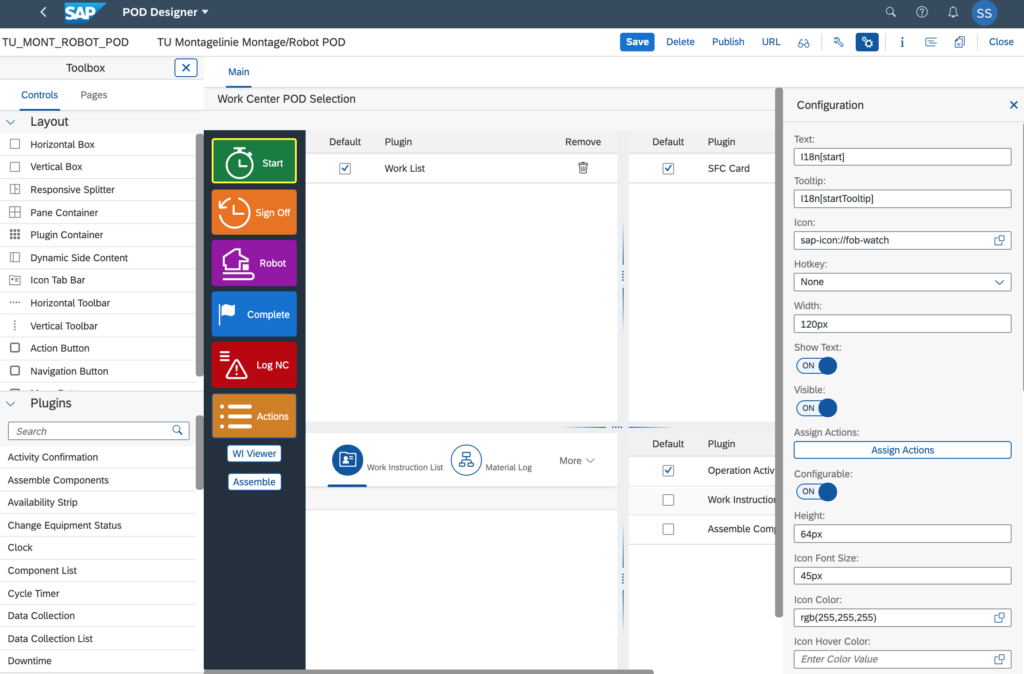Click the help question mark icon
The width and height of the screenshot is (1024, 674).
[x=921, y=13]
